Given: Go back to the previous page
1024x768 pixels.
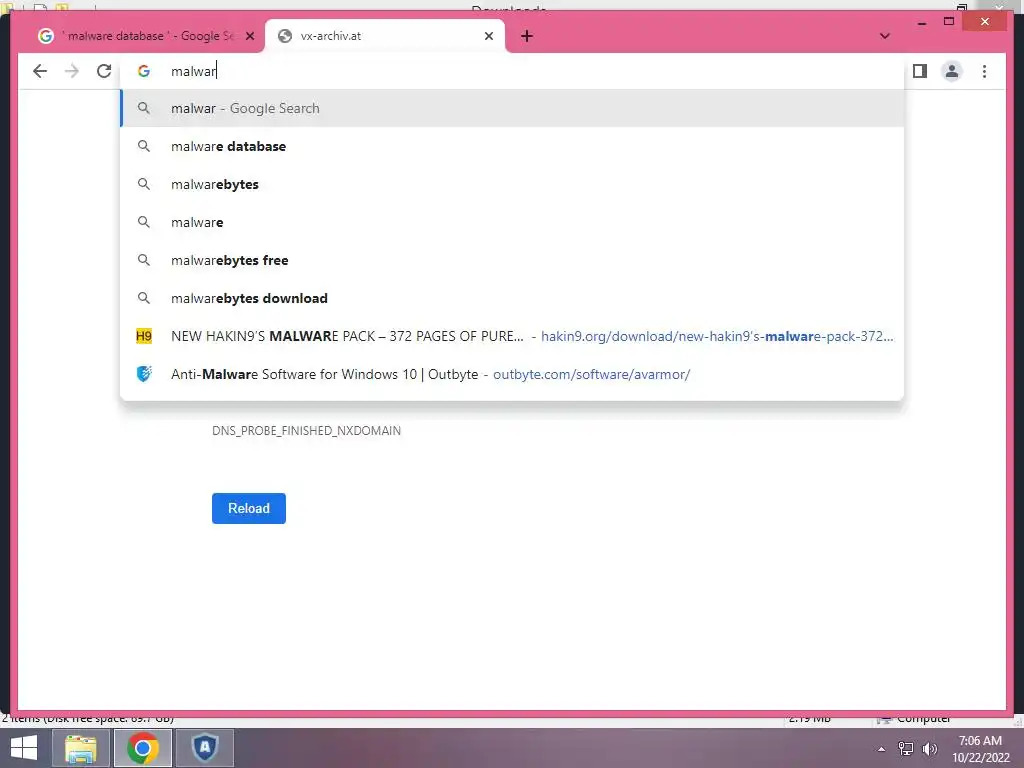Looking at the screenshot, I should click(40, 71).
